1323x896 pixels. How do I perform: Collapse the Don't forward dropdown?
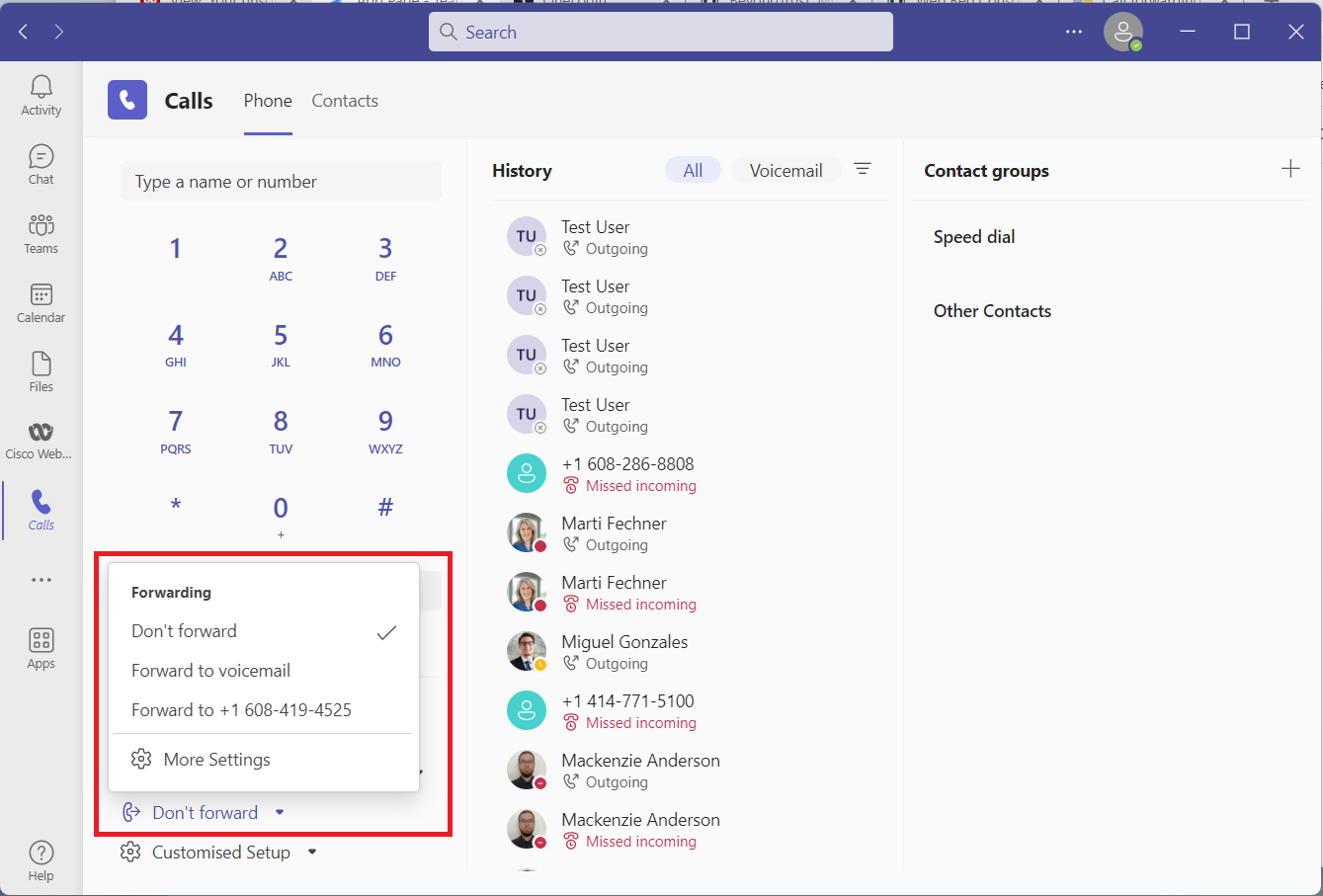pyautogui.click(x=280, y=812)
